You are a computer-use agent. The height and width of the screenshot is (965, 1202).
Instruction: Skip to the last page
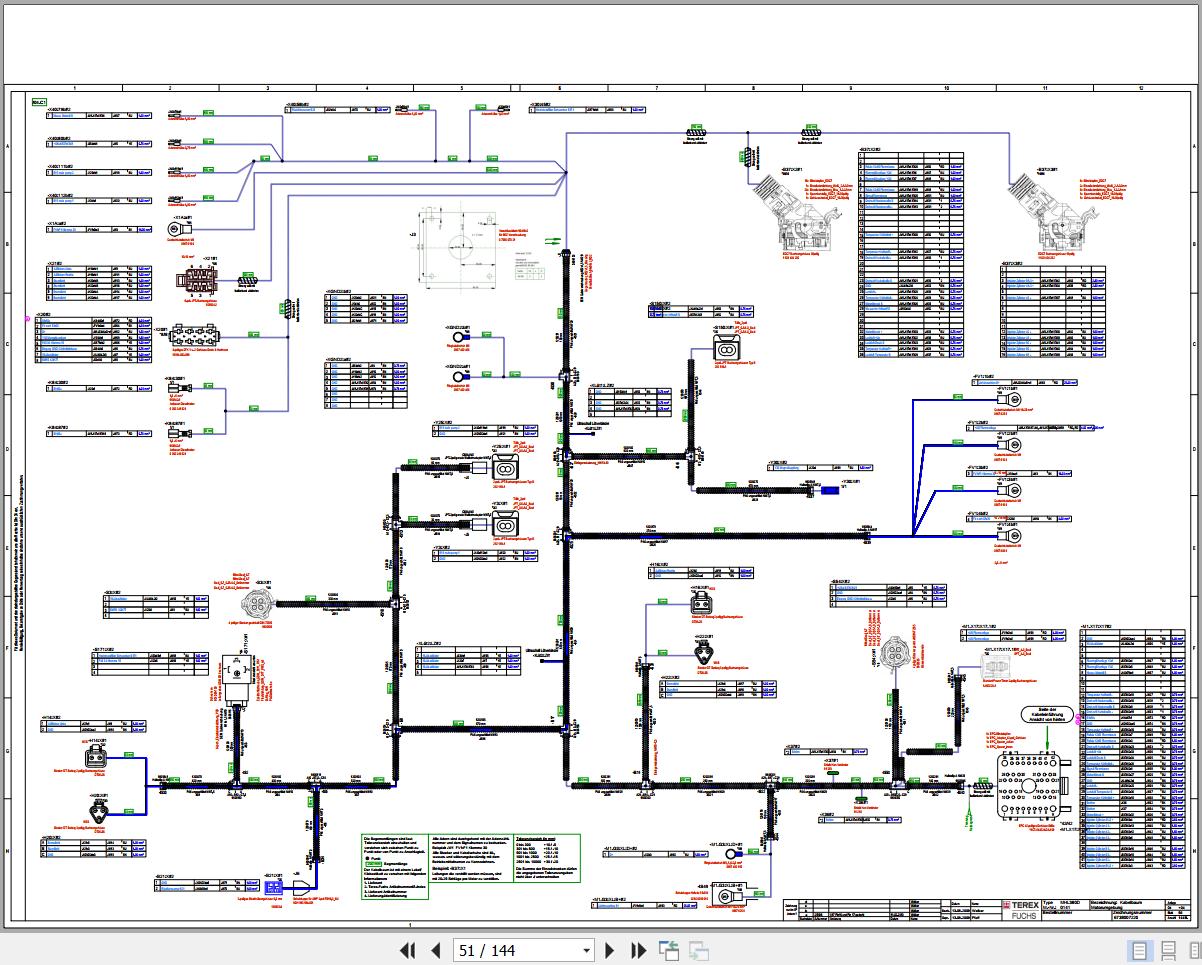click(x=639, y=951)
